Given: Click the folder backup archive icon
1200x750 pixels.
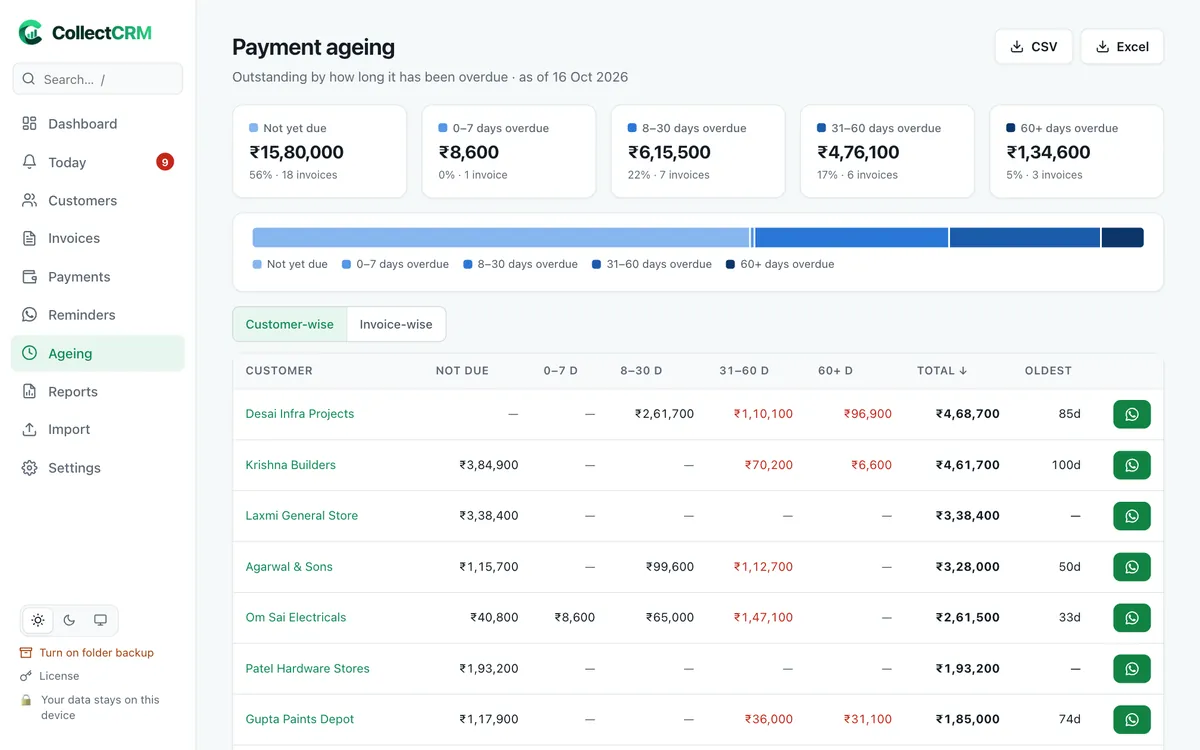Looking at the screenshot, I should click(x=26, y=653).
